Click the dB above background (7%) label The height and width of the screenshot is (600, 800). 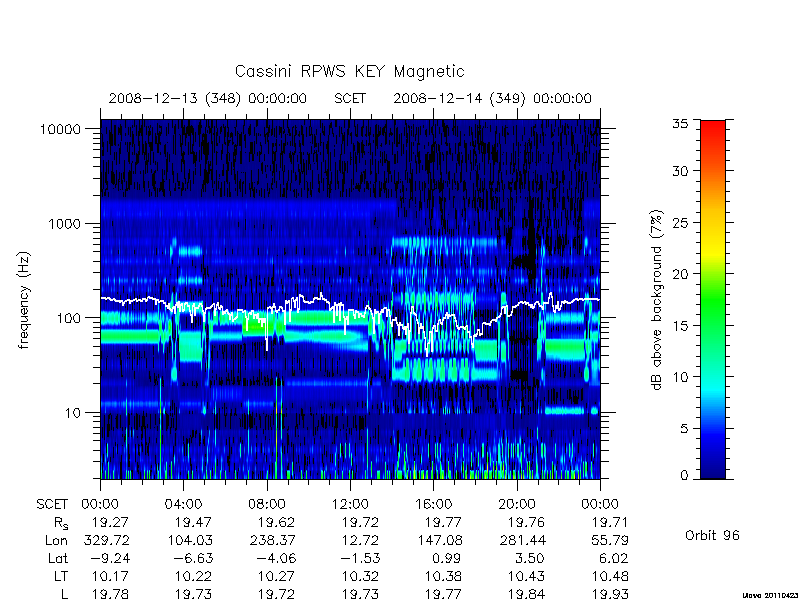point(657,300)
